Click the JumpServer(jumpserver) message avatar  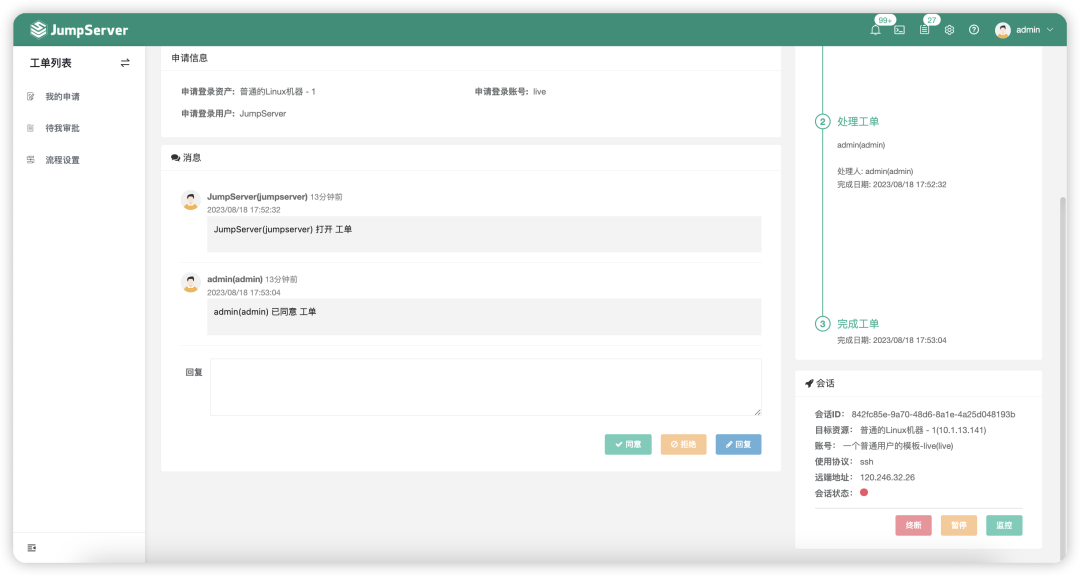coord(191,200)
